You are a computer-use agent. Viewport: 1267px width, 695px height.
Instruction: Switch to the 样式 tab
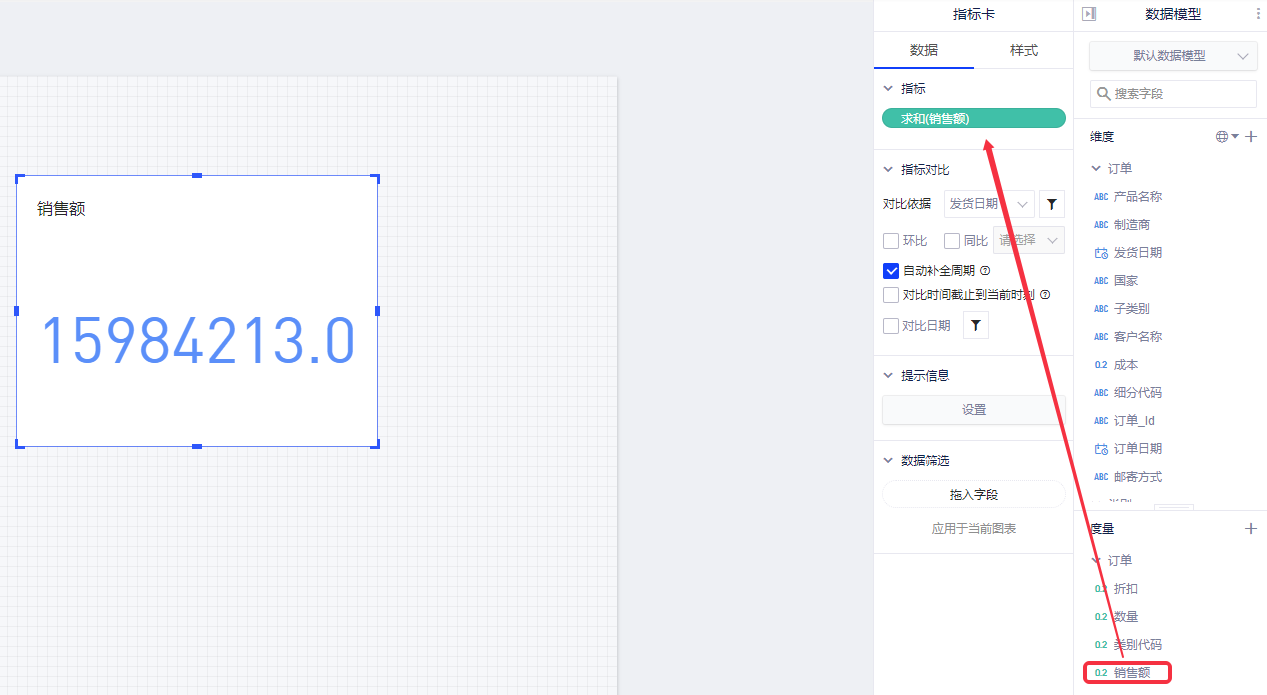click(1023, 50)
